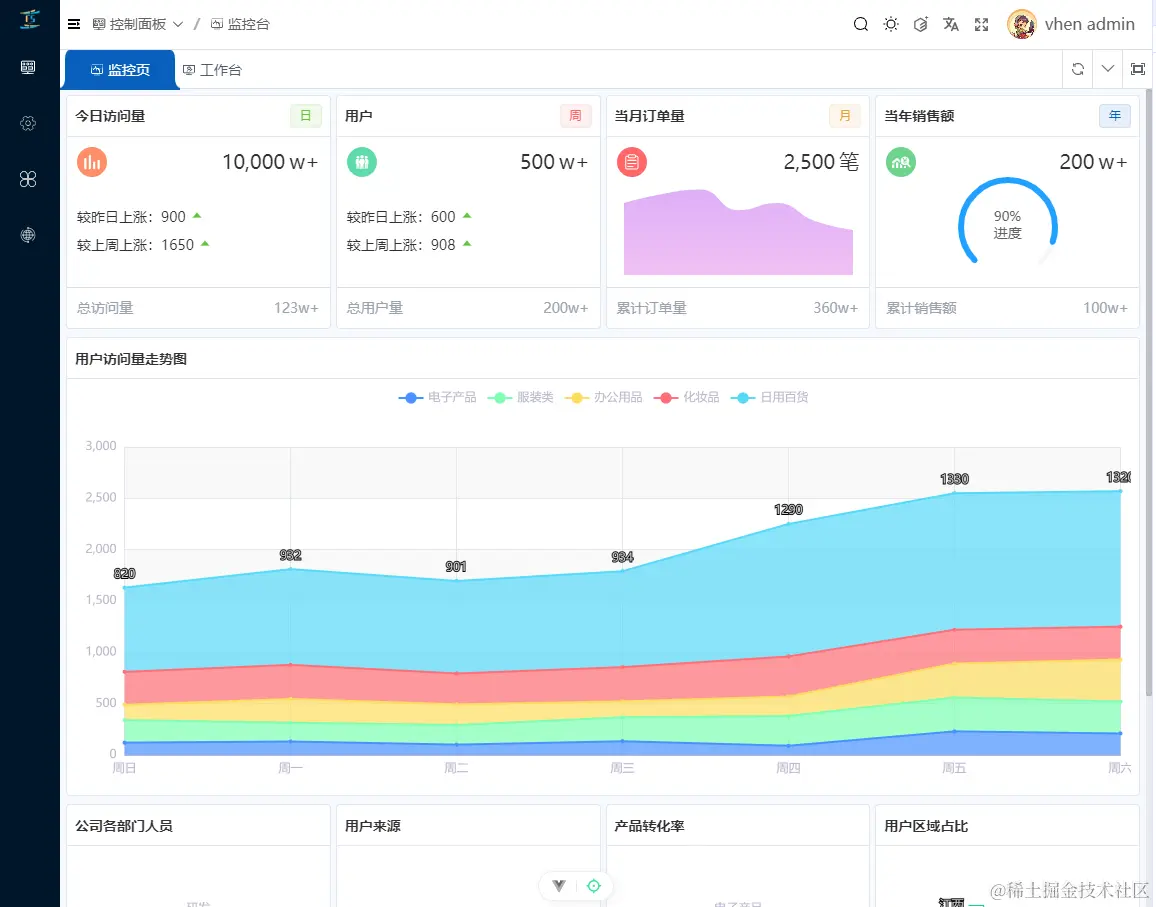Expand the tab options chevron dropdown

[x=1107, y=69]
